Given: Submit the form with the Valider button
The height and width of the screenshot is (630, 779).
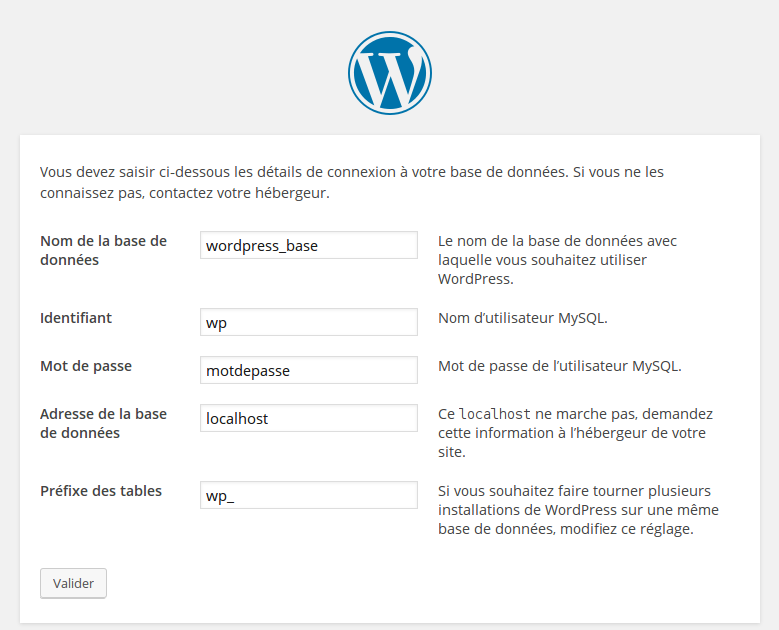Looking at the screenshot, I should coord(74,583).
